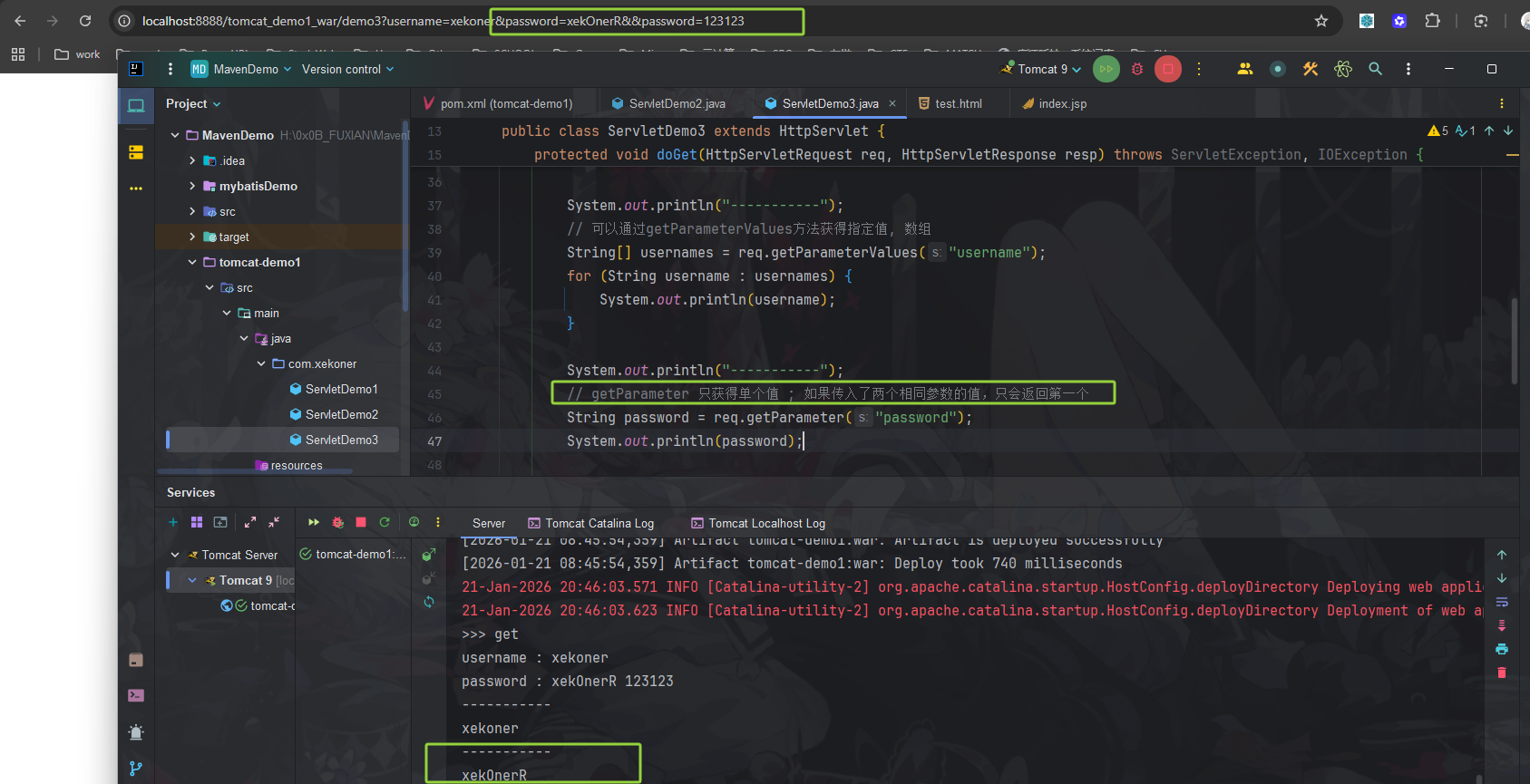The width and height of the screenshot is (1530, 784).
Task: Switch to index.jsp editor tab
Action: point(1055,103)
